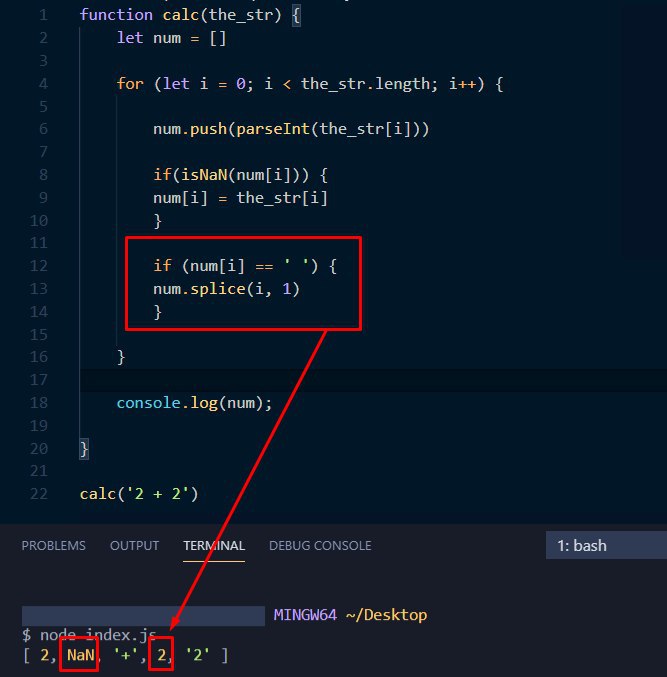Click 'num.push' call on line 6
This screenshot has height=677, width=667.
pyautogui.click(x=190, y=129)
